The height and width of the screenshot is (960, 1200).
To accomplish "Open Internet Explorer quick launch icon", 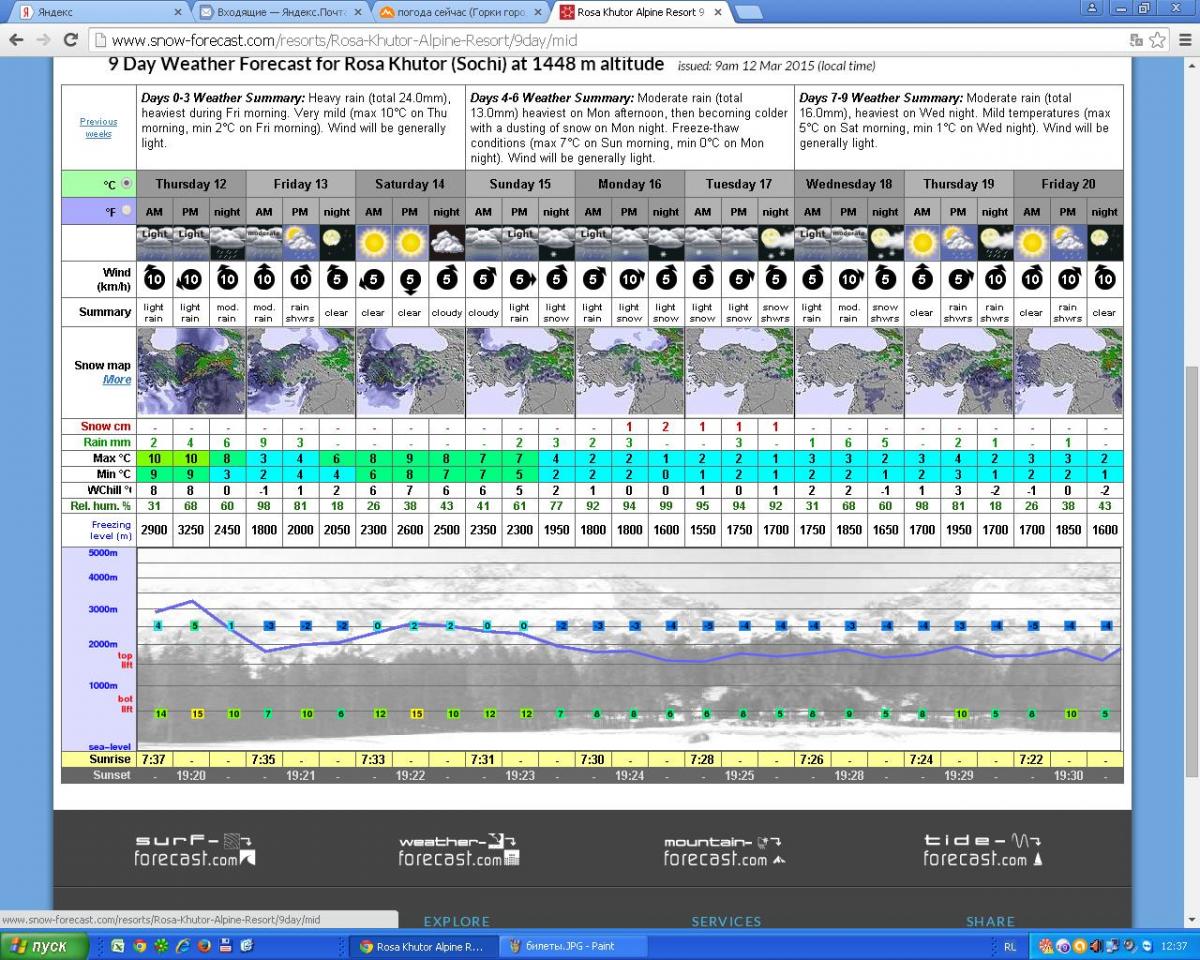I will pyautogui.click(x=182, y=945).
